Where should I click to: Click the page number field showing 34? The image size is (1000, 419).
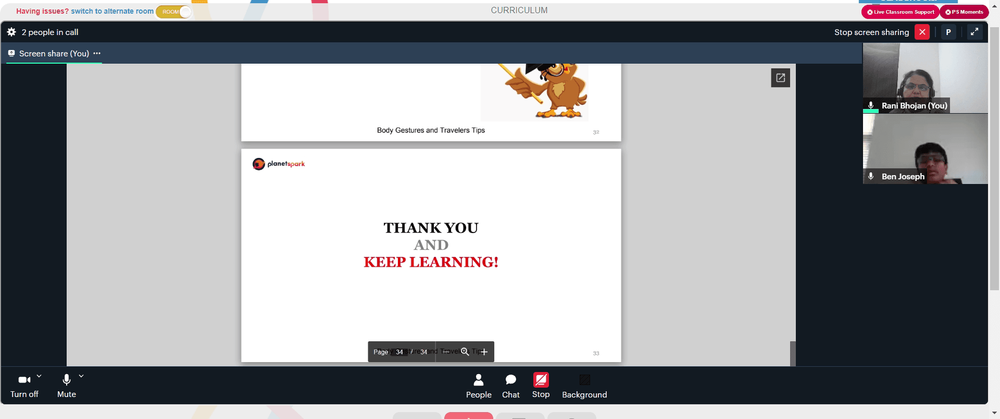pos(399,352)
